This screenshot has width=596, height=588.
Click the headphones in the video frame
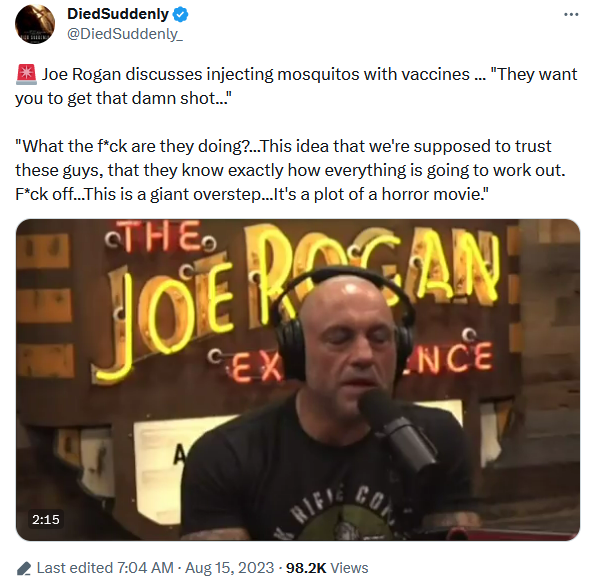[x=344, y=321]
